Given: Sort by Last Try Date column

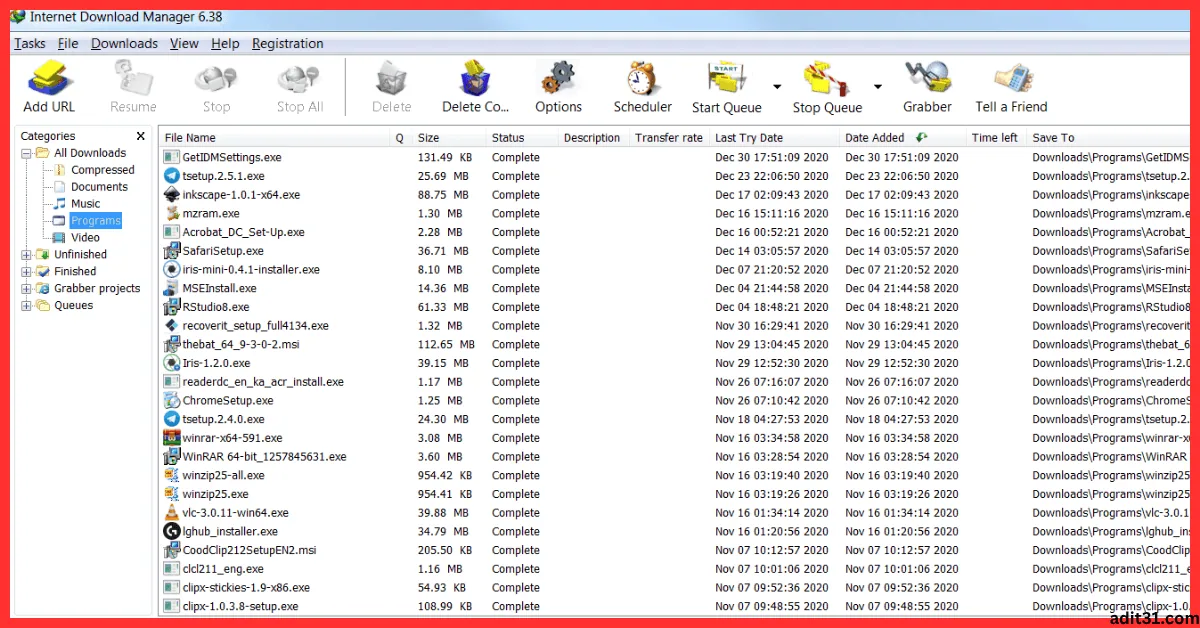Looking at the screenshot, I should click(x=775, y=138).
